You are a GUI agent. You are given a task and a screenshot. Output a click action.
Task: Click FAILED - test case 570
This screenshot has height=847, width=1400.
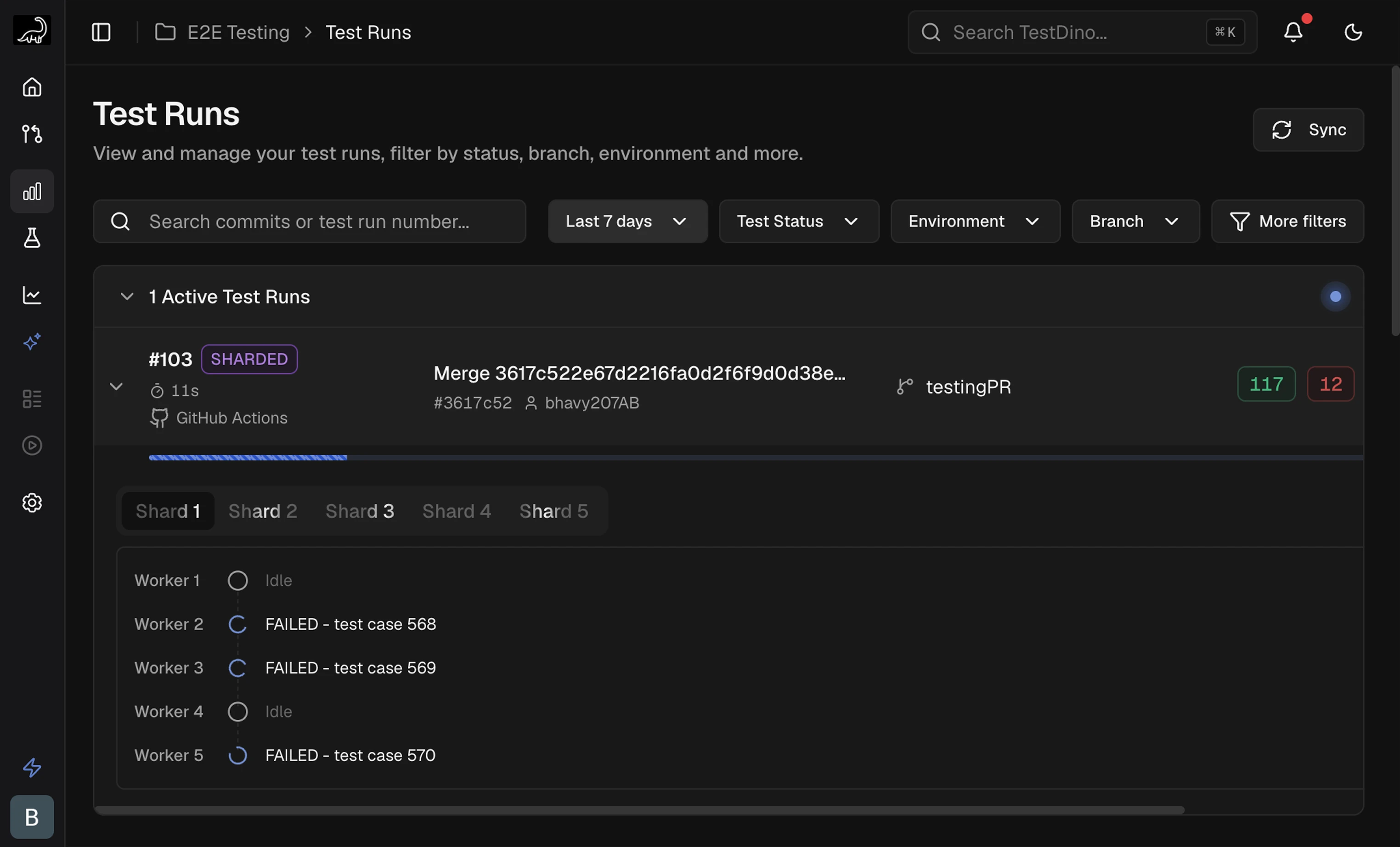350,756
